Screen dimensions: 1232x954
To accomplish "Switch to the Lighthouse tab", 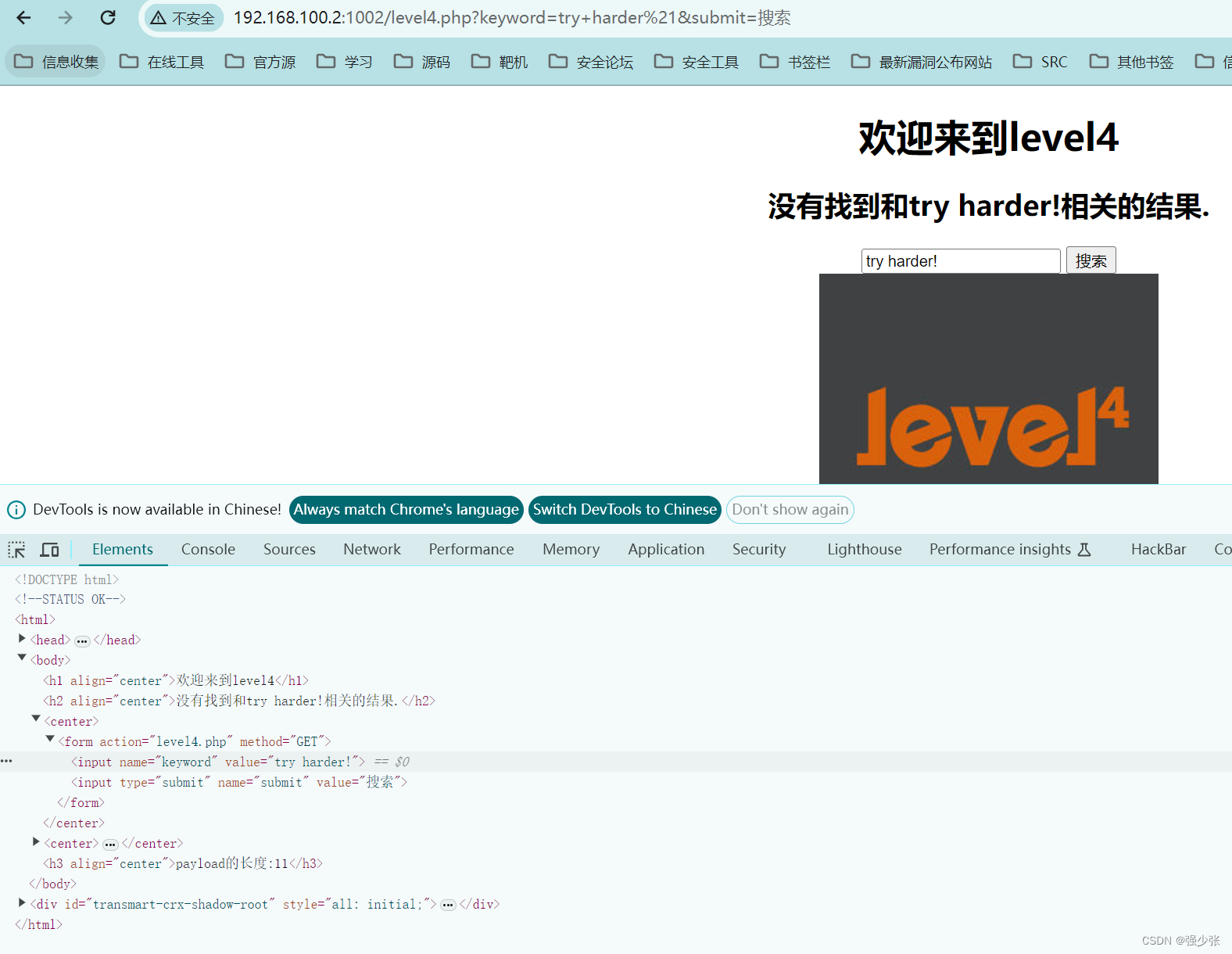I will click(x=865, y=550).
